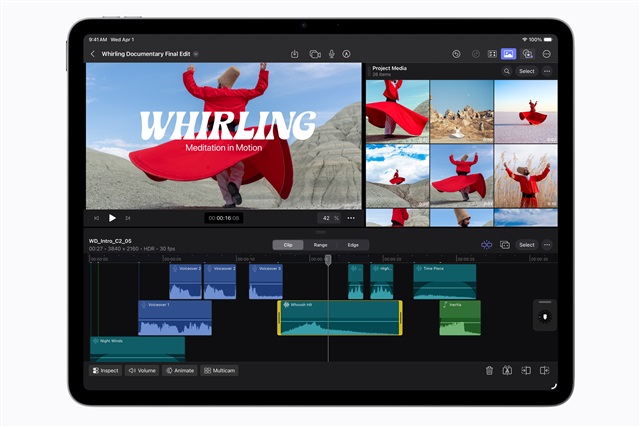Open the viewer zoom percentage dropdown
This screenshot has width=640, height=427.
coord(329,217)
